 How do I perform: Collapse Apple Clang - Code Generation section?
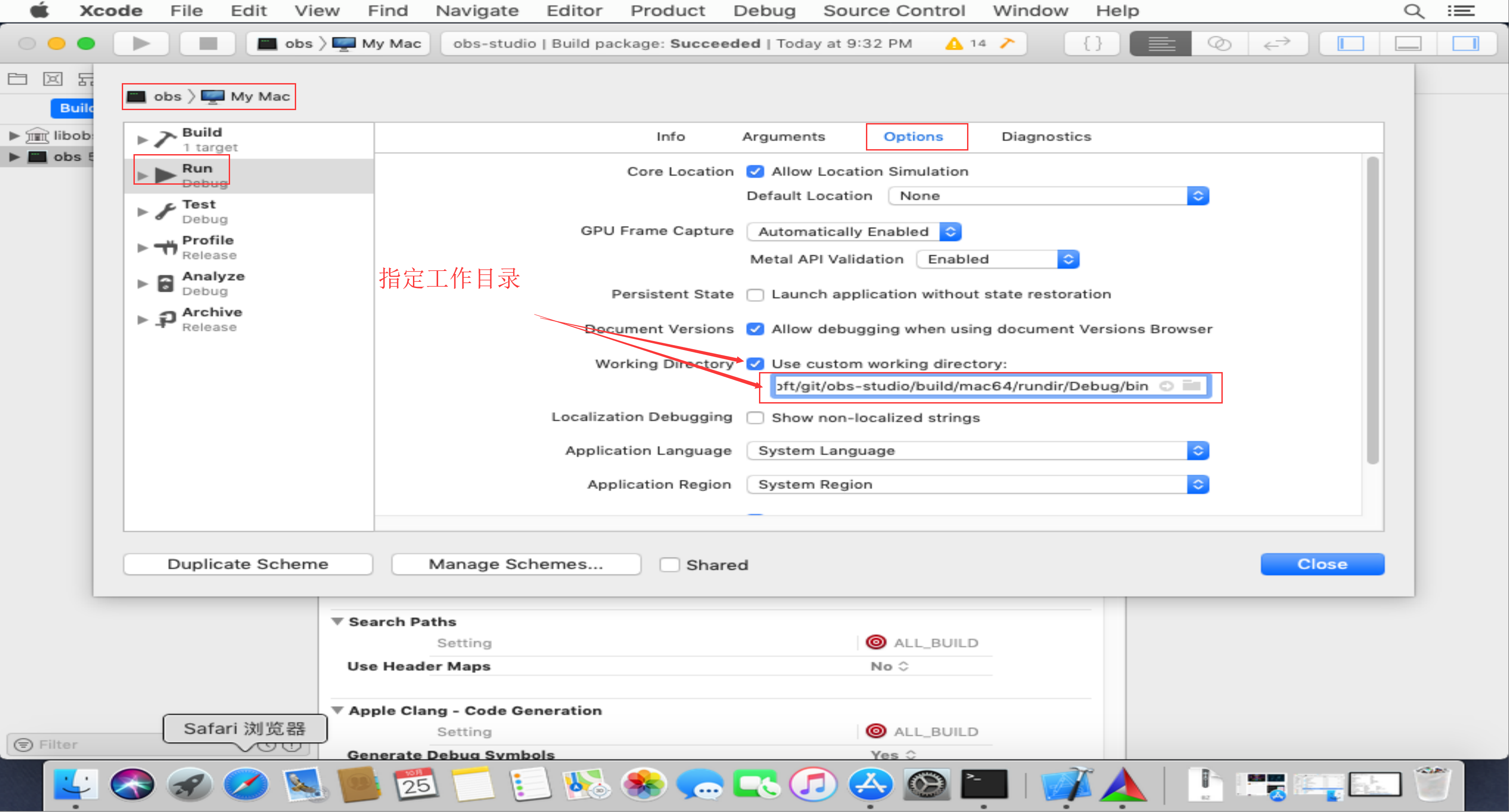coord(337,710)
